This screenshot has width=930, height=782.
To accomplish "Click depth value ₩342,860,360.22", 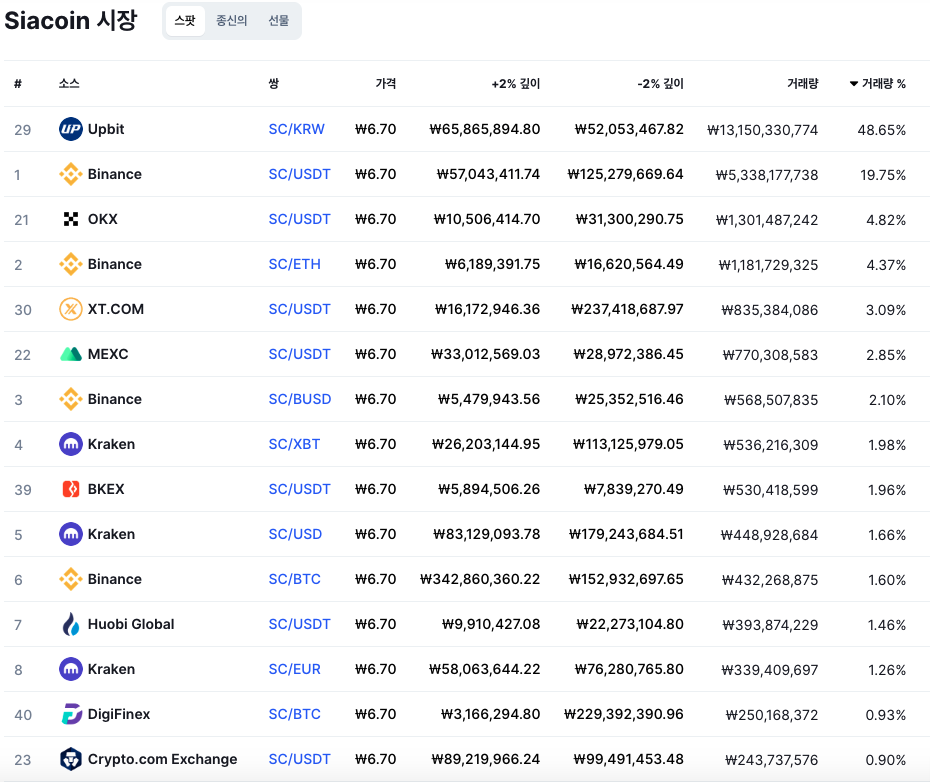I will point(480,579).
